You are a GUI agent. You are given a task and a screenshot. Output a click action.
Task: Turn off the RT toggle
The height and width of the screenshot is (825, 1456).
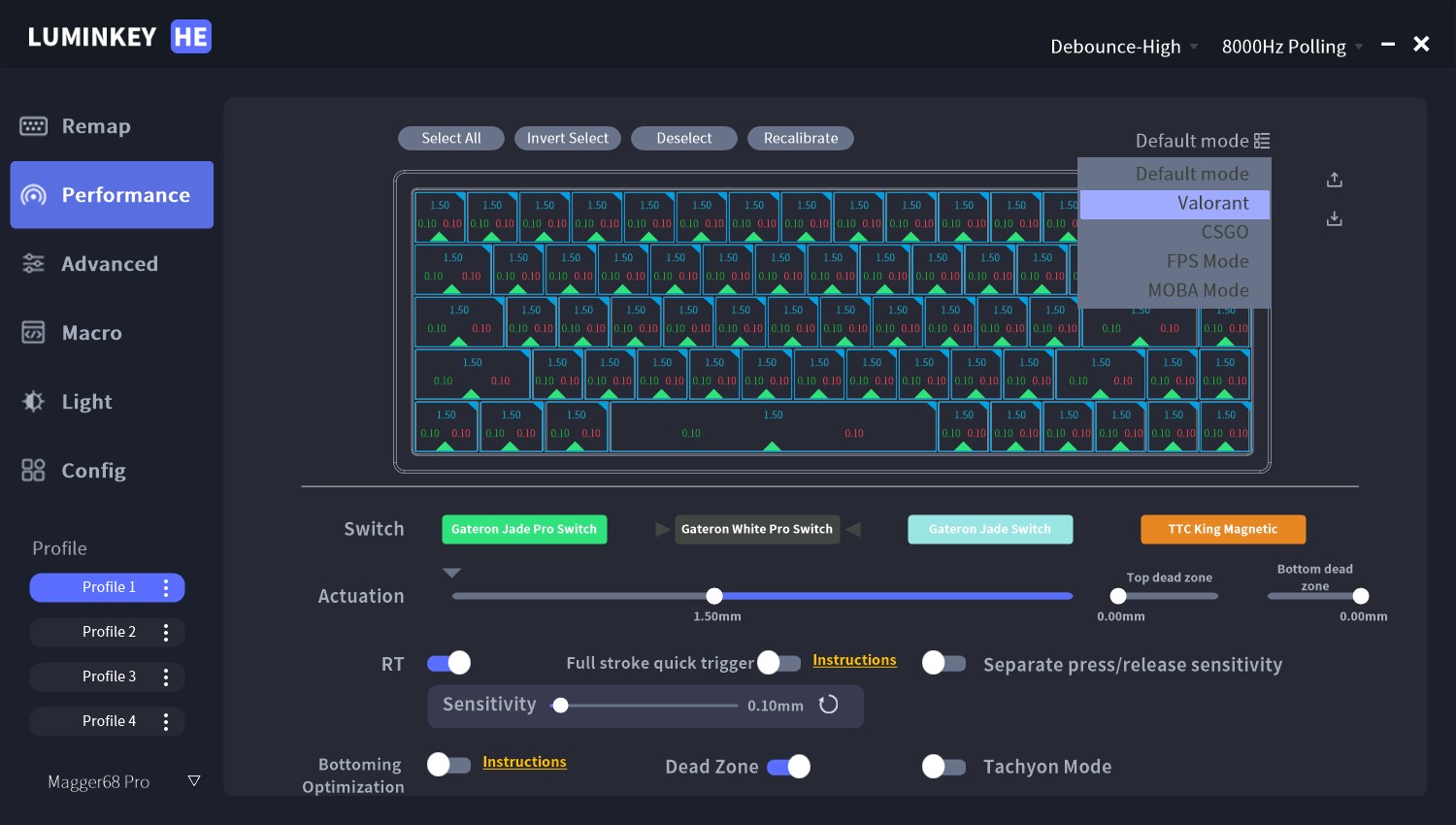448,663
